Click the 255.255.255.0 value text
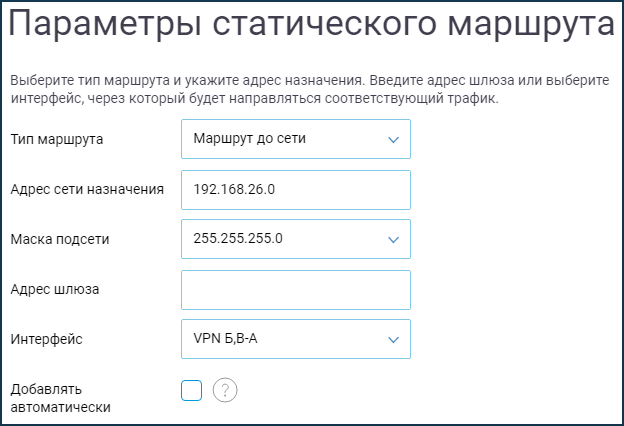 (238, 238)
